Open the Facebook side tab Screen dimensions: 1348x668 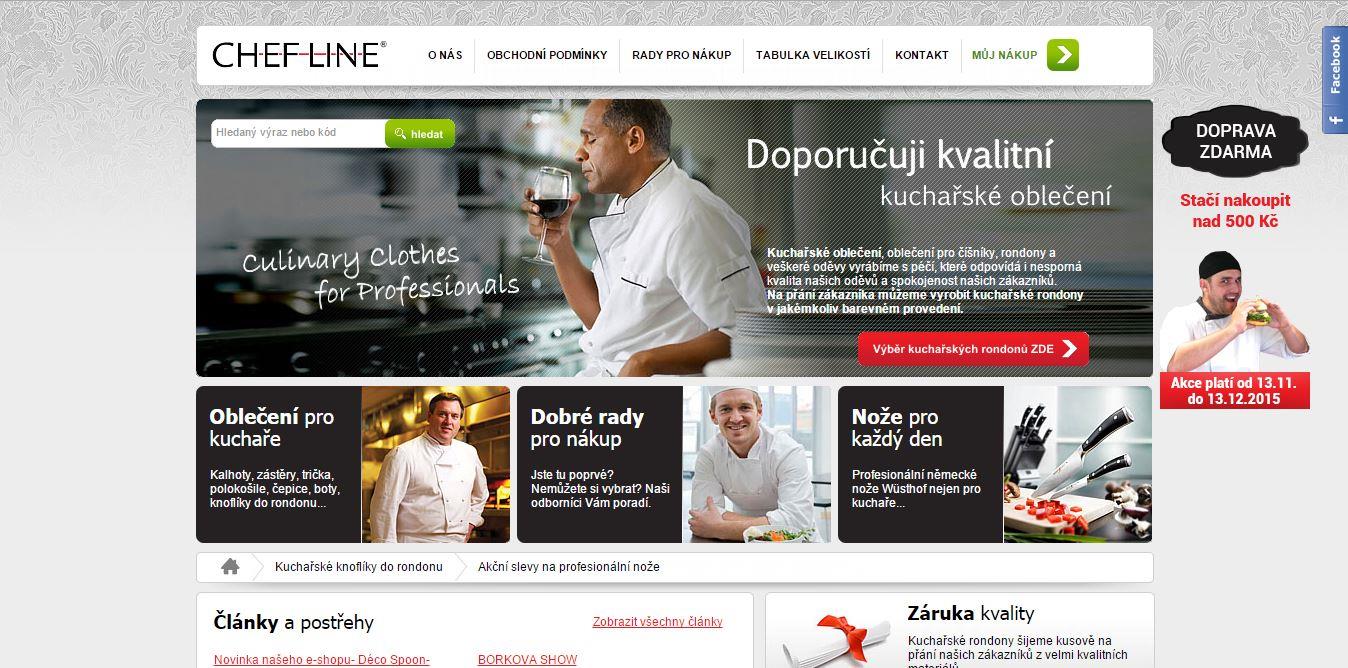click(1334, 80)
